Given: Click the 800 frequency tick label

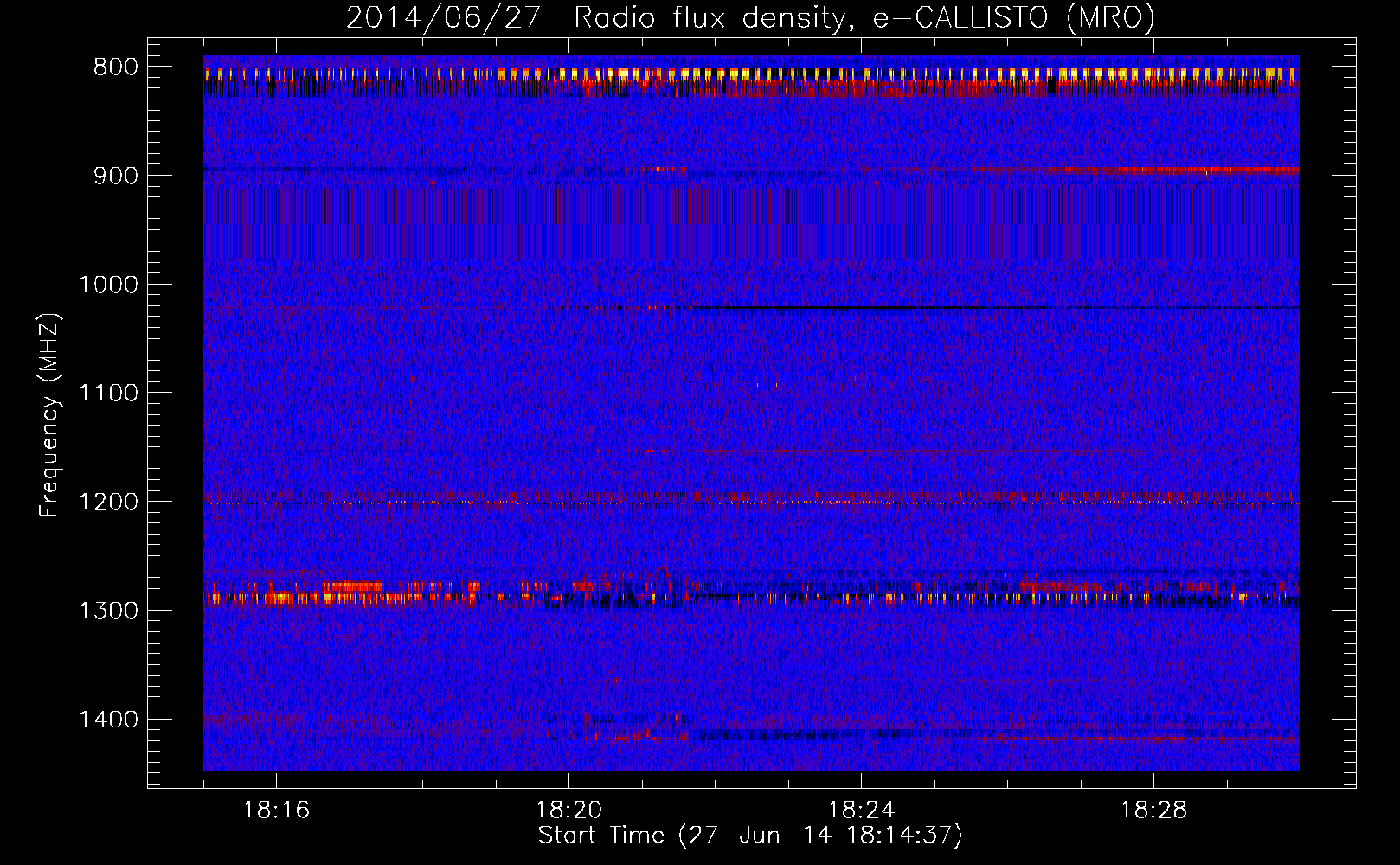Looking at the screenshot, I should click(x=116, y=67).
